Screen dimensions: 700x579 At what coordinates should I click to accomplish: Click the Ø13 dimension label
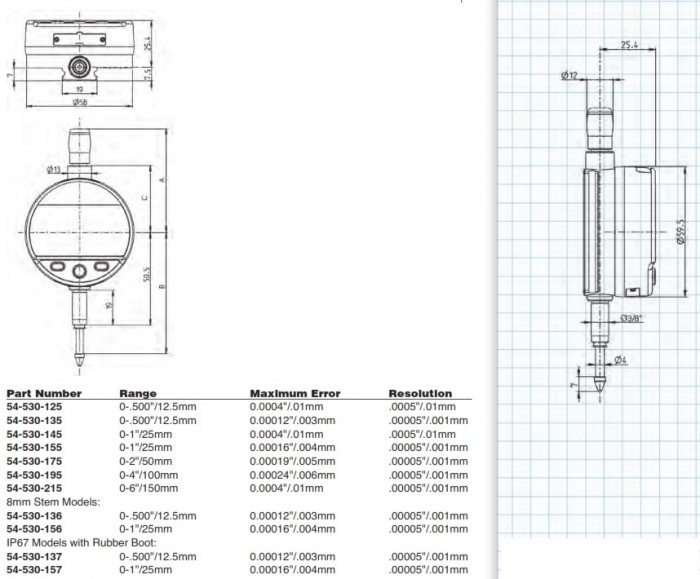pyautogui.click(x=53, y=168)
